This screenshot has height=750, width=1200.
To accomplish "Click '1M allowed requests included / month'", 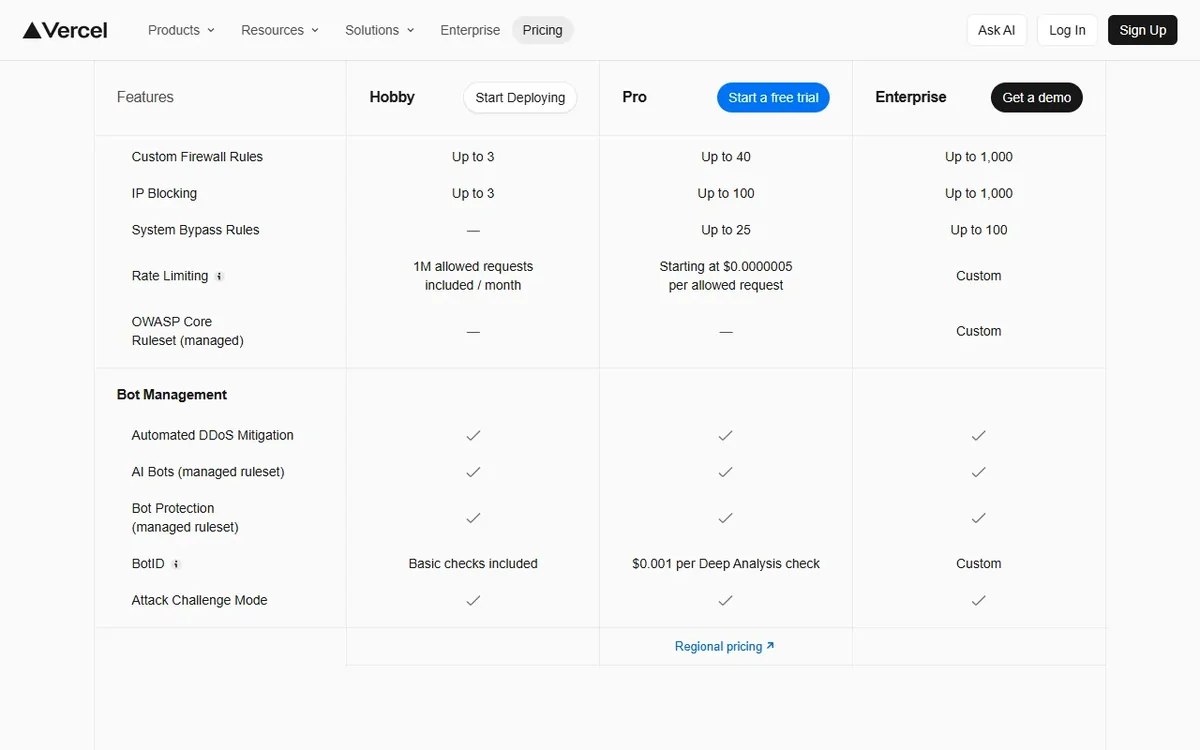I will pos(473,276).
